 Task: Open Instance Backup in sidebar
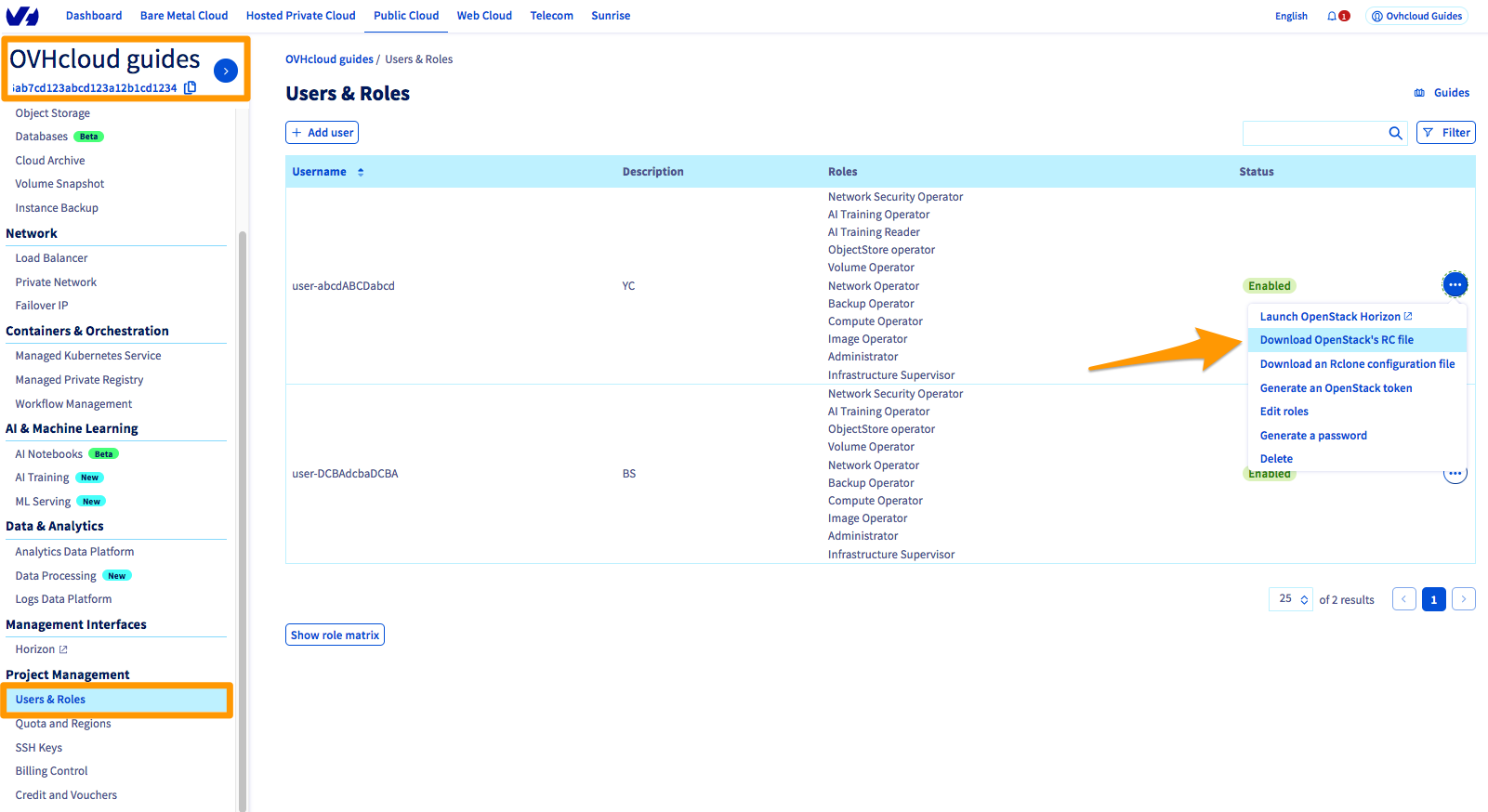tap(57, 208)
